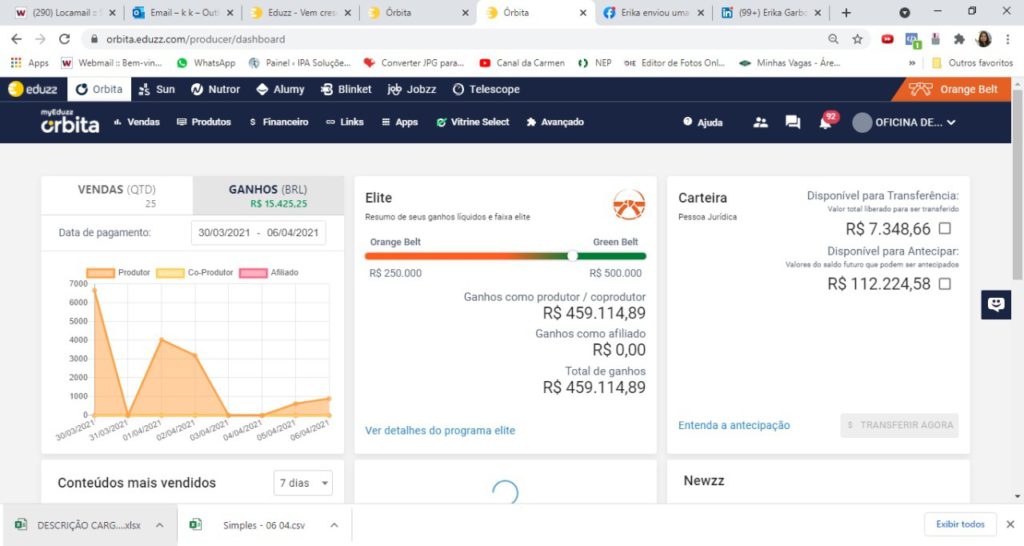Image resolution: width=1024 pixels, height=546 pixels.
Task: Go back in browser
Action: [x=16, y=39]
